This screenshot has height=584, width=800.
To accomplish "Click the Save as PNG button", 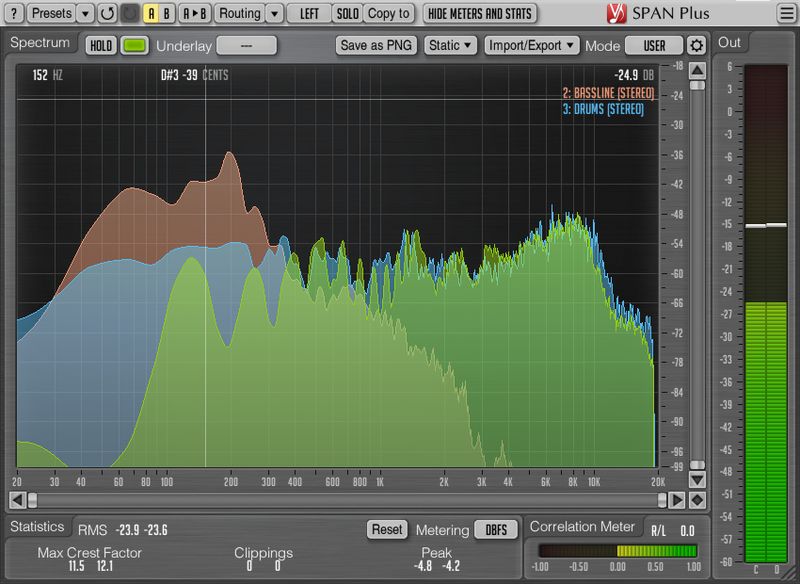I will coord(377,45).
